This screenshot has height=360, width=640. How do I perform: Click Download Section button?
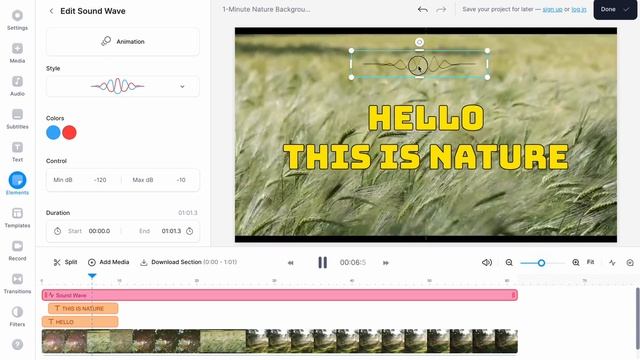188,262
